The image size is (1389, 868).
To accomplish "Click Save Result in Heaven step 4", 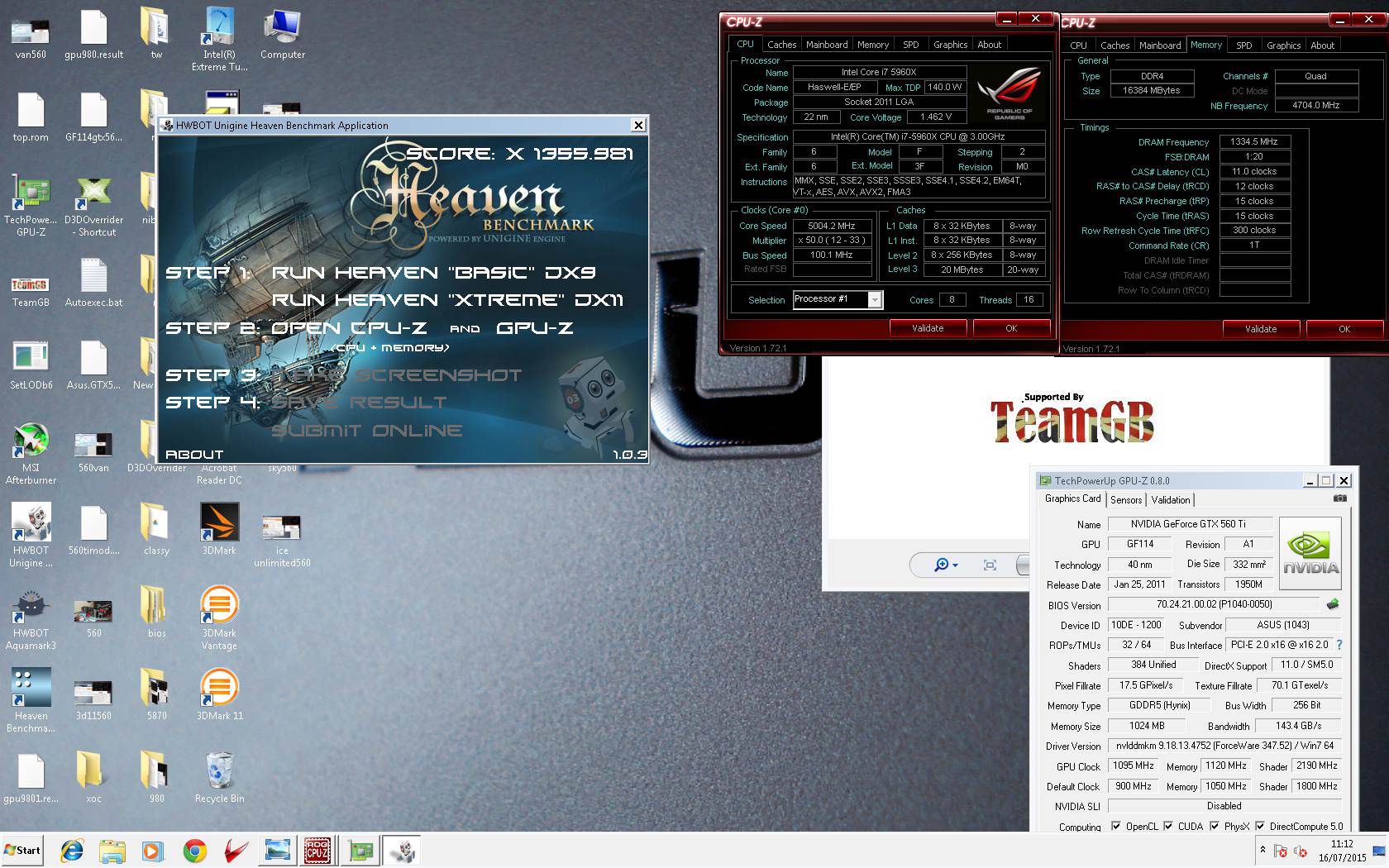I will click(359, 403).
